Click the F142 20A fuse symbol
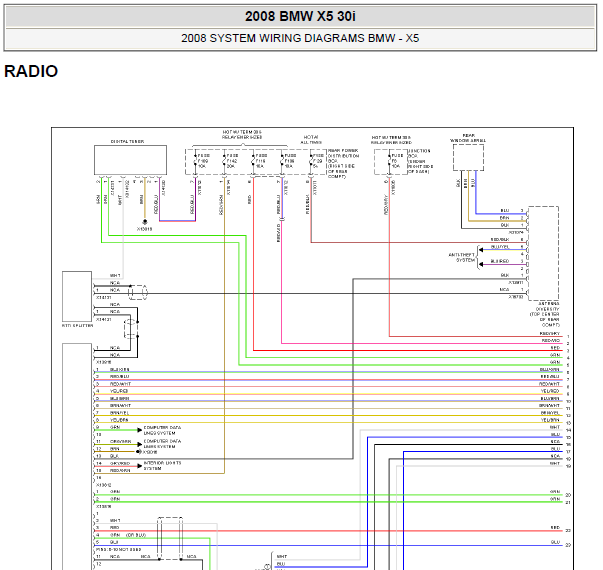 (x=224, y=161)
